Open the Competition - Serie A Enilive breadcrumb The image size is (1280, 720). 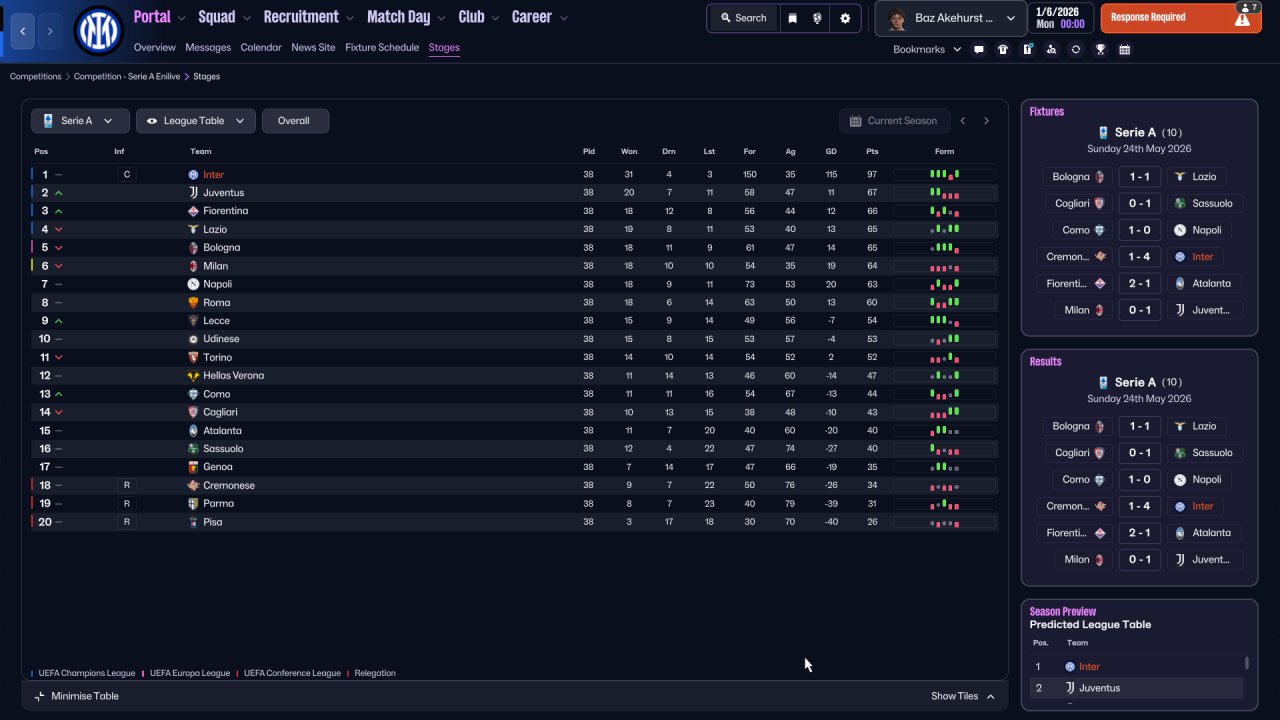127,76
